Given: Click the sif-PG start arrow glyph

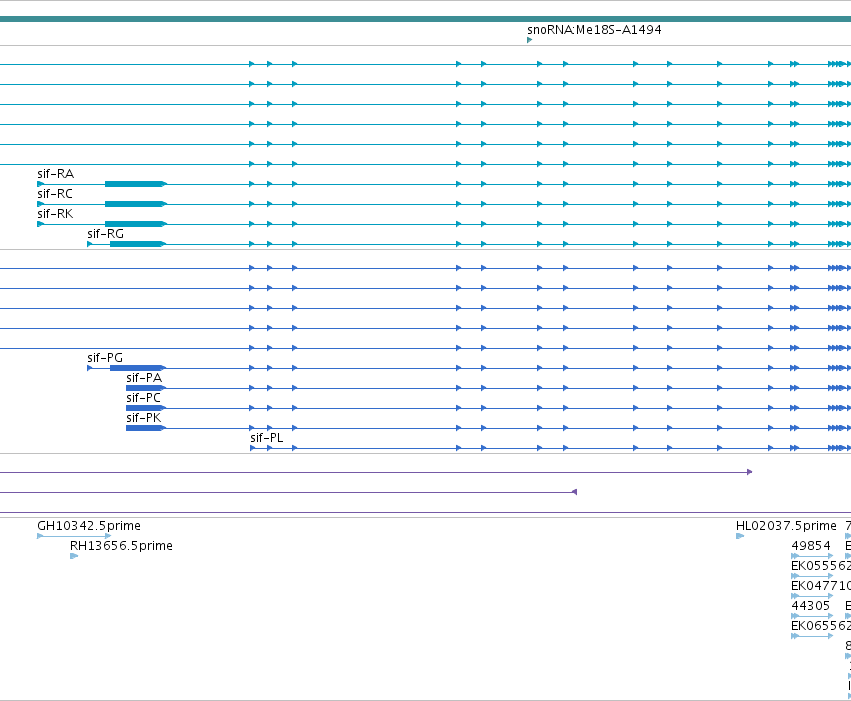Looking at the screenshot, I should 90,368.
